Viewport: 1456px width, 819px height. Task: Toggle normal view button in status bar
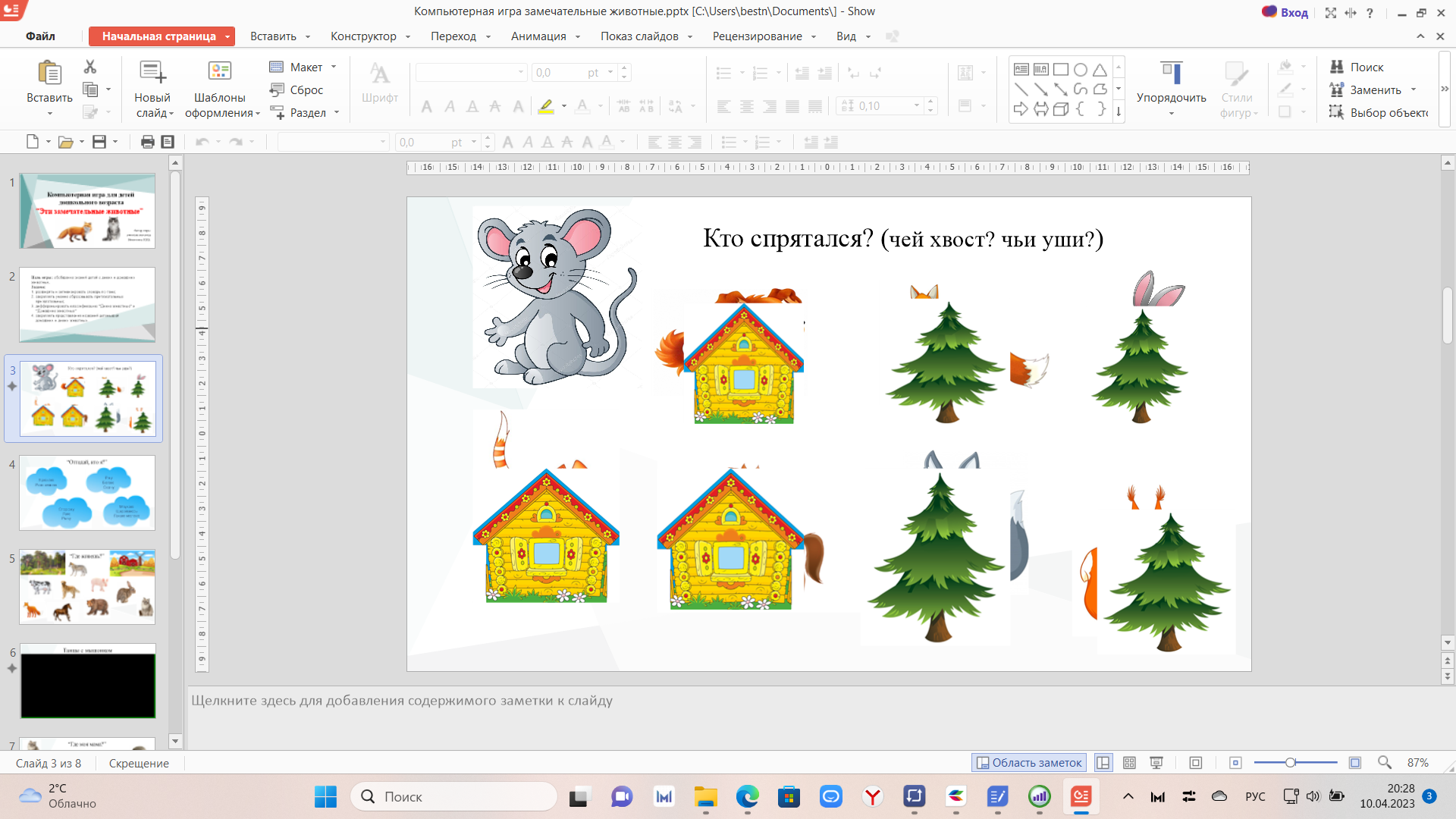pyautogui.click(x=1103, y=763)
